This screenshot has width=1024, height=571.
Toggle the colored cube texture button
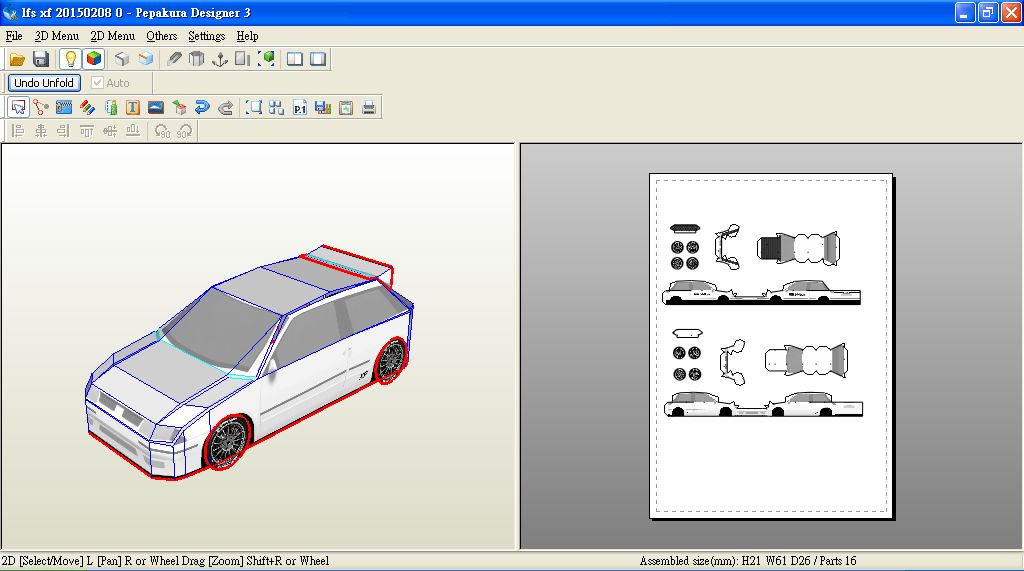click(x=93, y=59)
